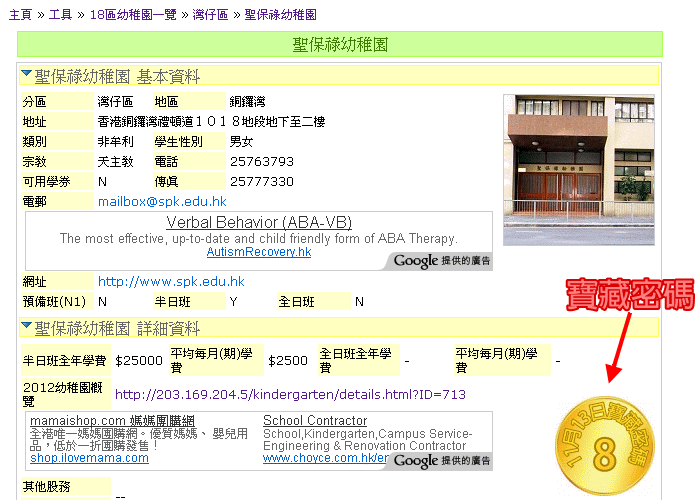Click the 學生性別 label cell
Image resolution: width=696 pixels, height=500 pixels.
pos(189,142)
